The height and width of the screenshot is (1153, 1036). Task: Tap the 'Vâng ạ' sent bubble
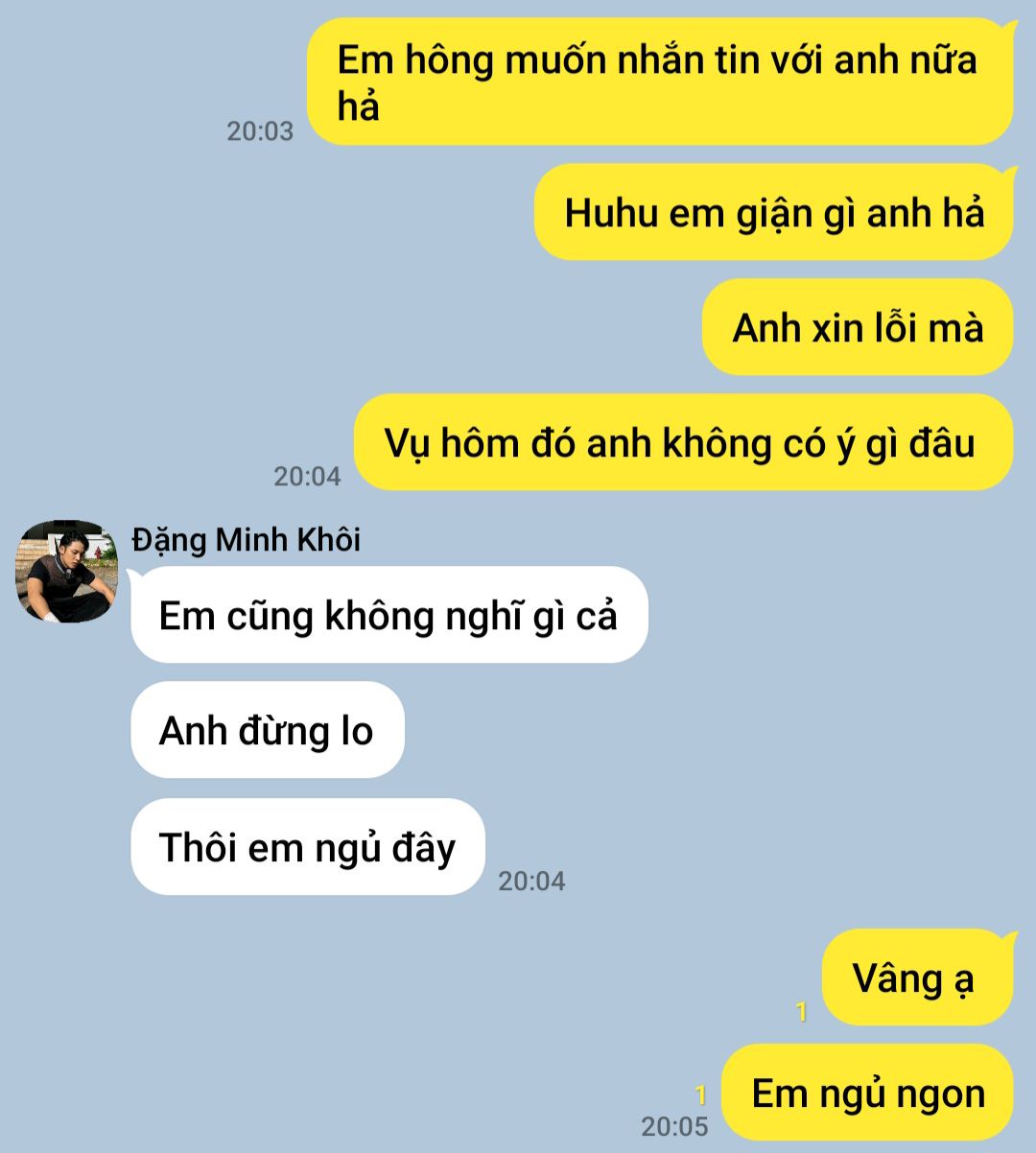pyautogui.click(x=917, y=977)
